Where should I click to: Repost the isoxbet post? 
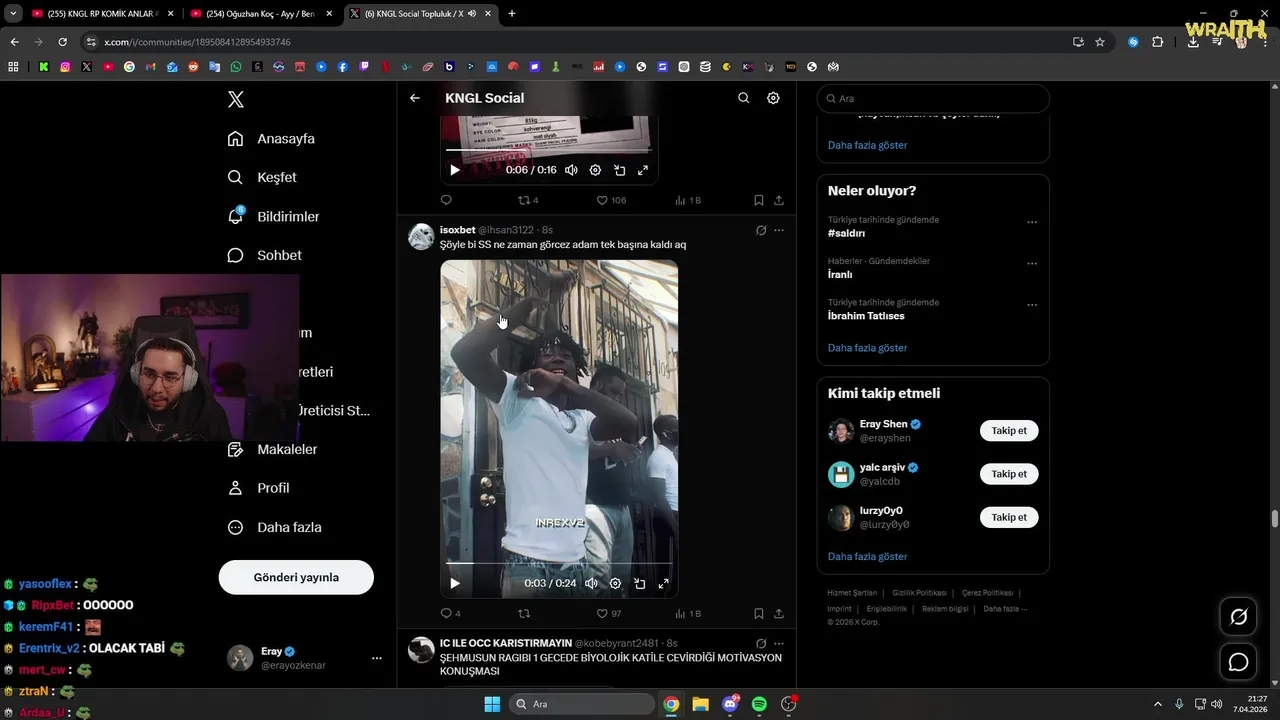coord(523,613)
